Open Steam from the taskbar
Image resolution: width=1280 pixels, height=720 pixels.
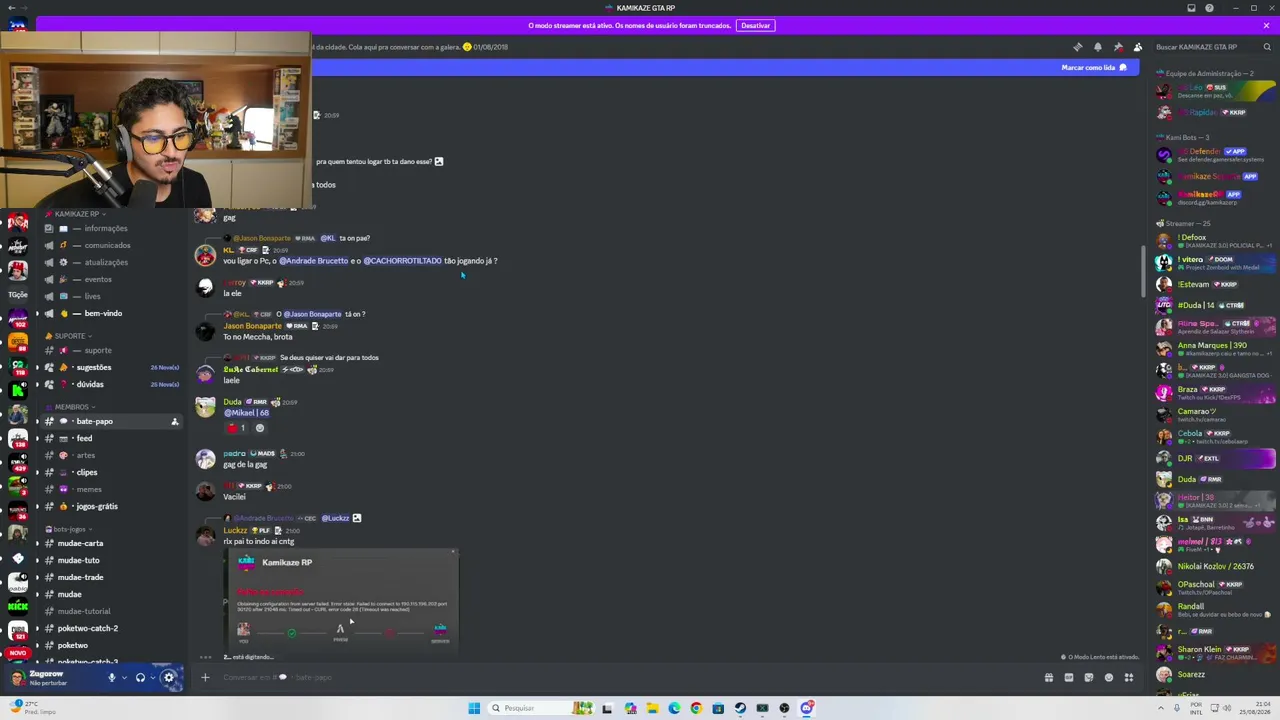point(740,708)
